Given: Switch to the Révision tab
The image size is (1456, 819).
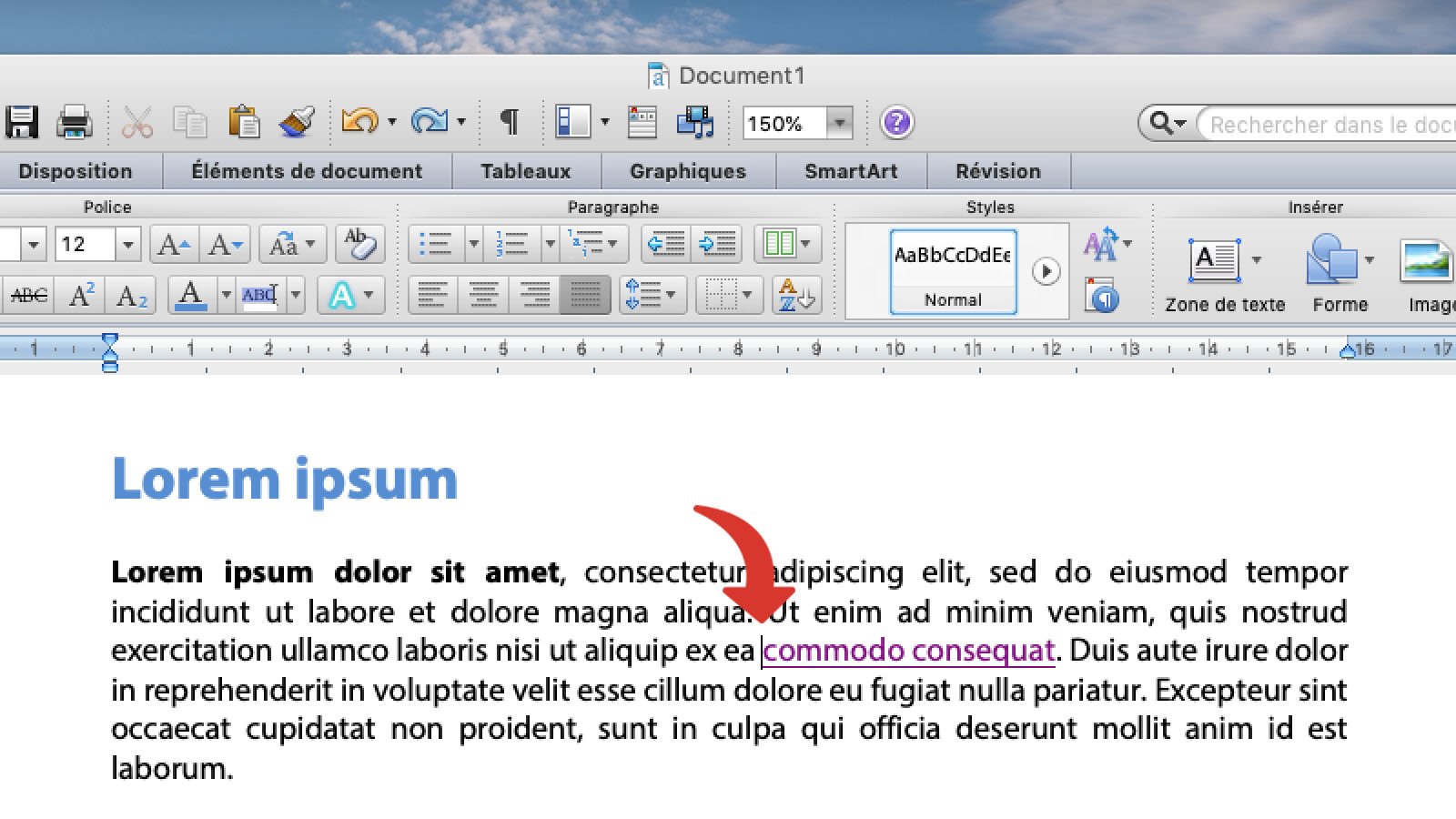Looking at the screenshot, I should [x=997, y=171].
